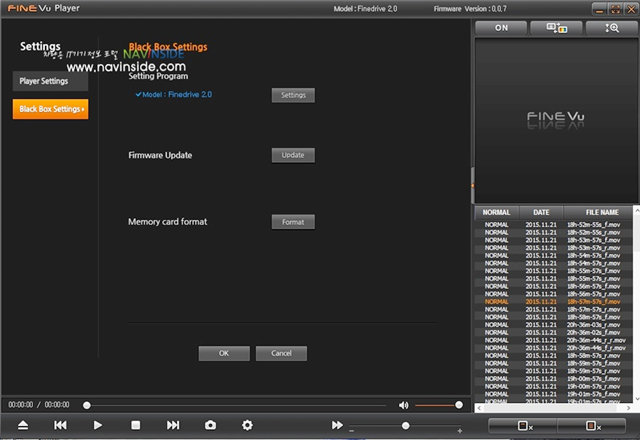Sort by the NORMAL column header
This screenshot has width=640, height=440.
[x=496, y=212]
